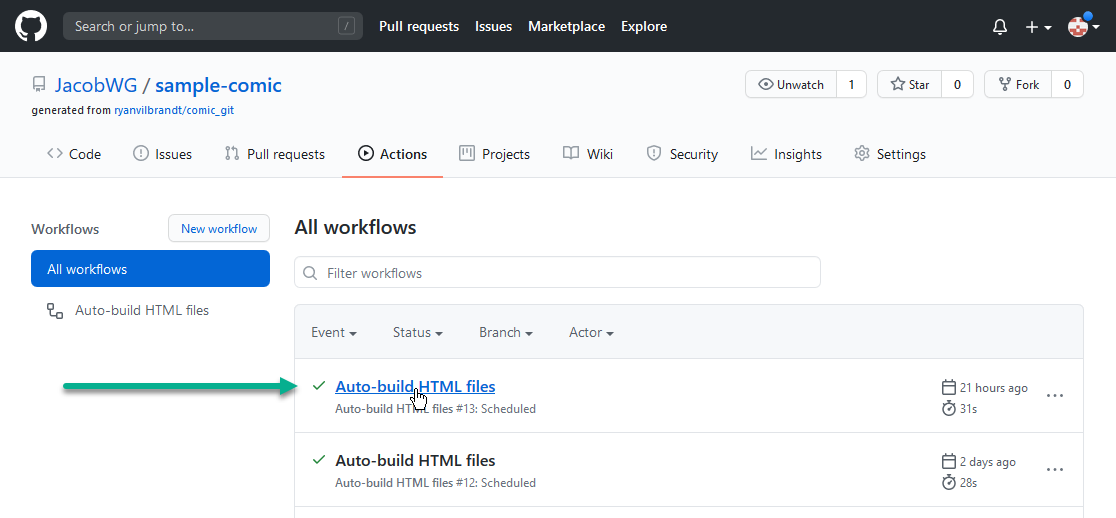Switch to the Code tab

pyautogui.click(x=74, y=154)
